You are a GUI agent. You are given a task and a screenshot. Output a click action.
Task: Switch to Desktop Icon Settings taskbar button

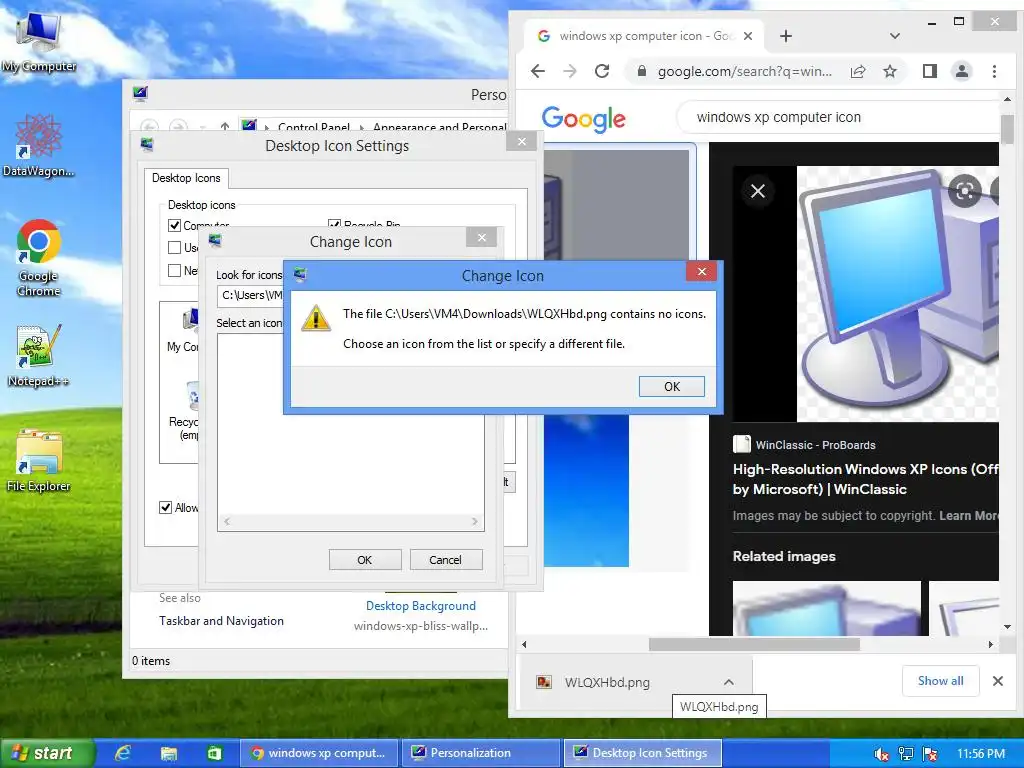click(643, 753)
